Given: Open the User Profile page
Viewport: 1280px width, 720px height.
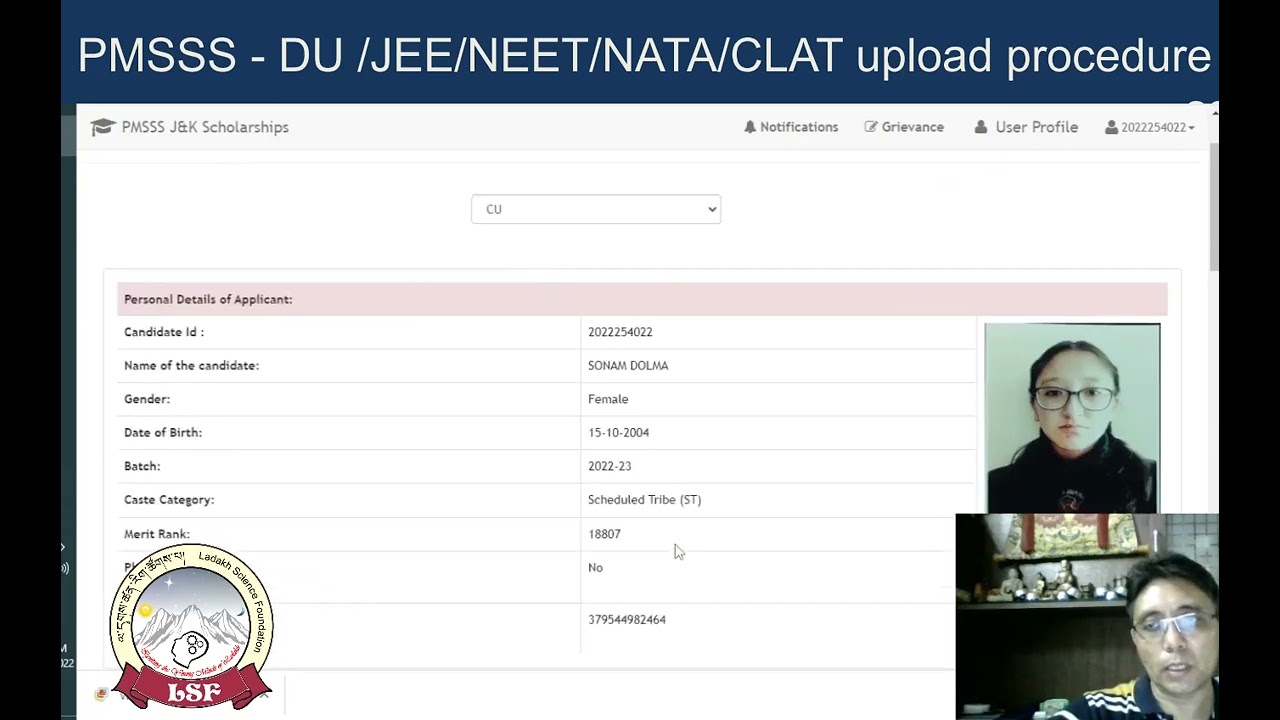Looking at the screenshot, I should [1036, 127].
